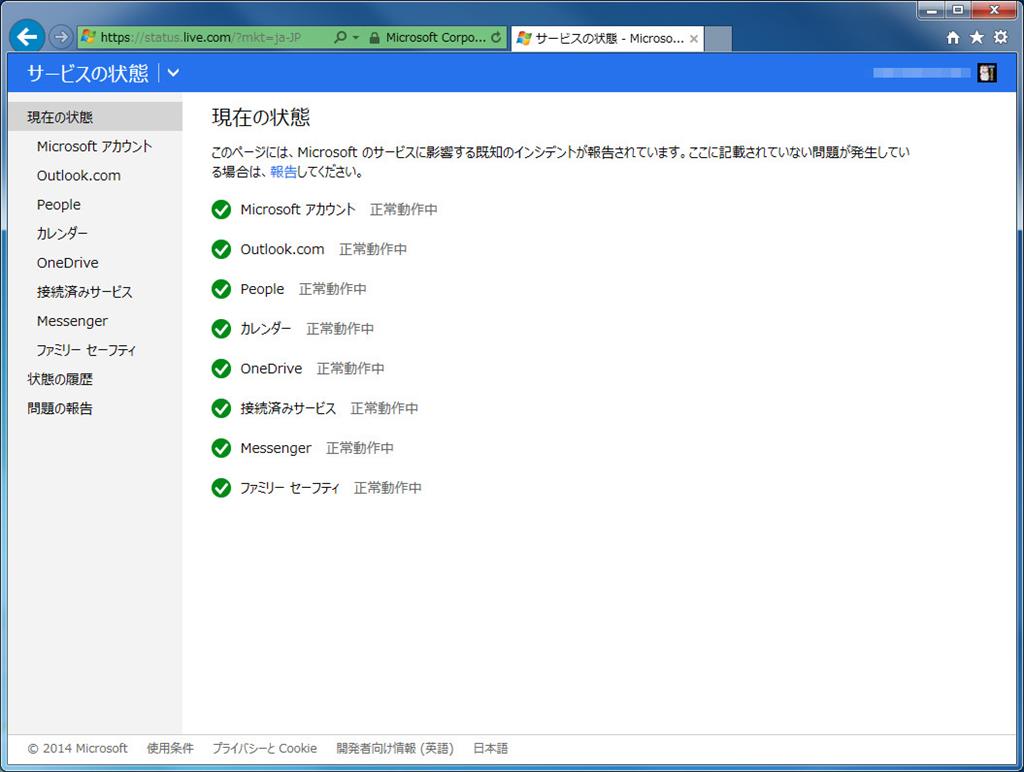The height and width of the screenshot is (772, 1024).
Task: Click 正常動作中 text beside OneDrive
Action: coord(351,369)
